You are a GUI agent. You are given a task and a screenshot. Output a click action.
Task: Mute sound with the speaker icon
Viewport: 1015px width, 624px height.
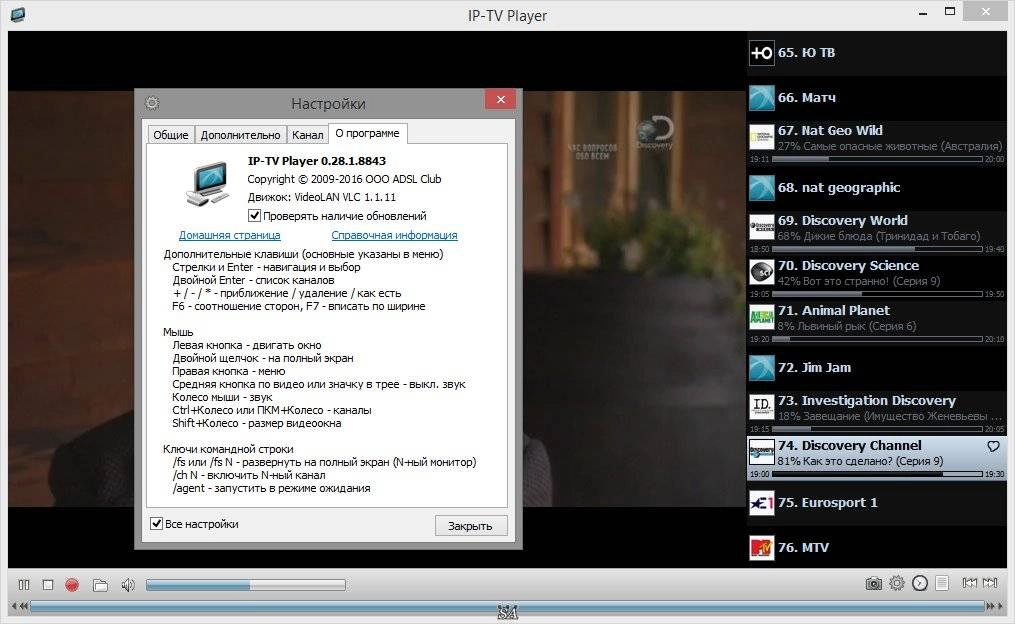pyautogui.click(x=128, y=585)
